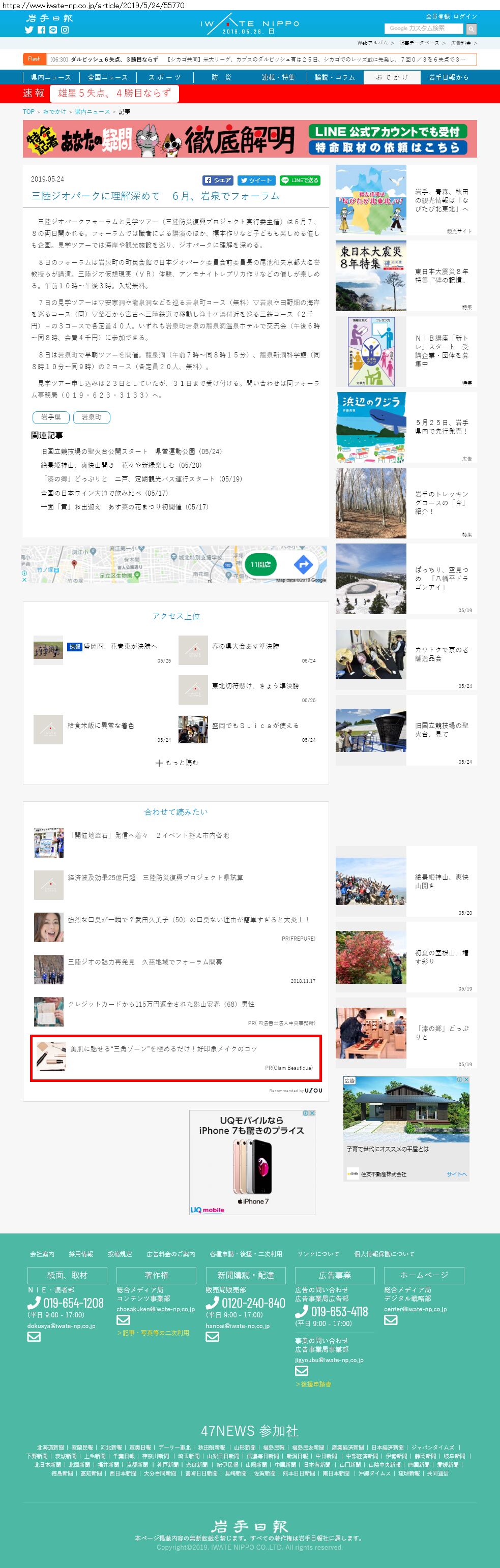500x1568 pixels.
Task: Open recommended article 経済波及効果25億円超
Action: 155,877
